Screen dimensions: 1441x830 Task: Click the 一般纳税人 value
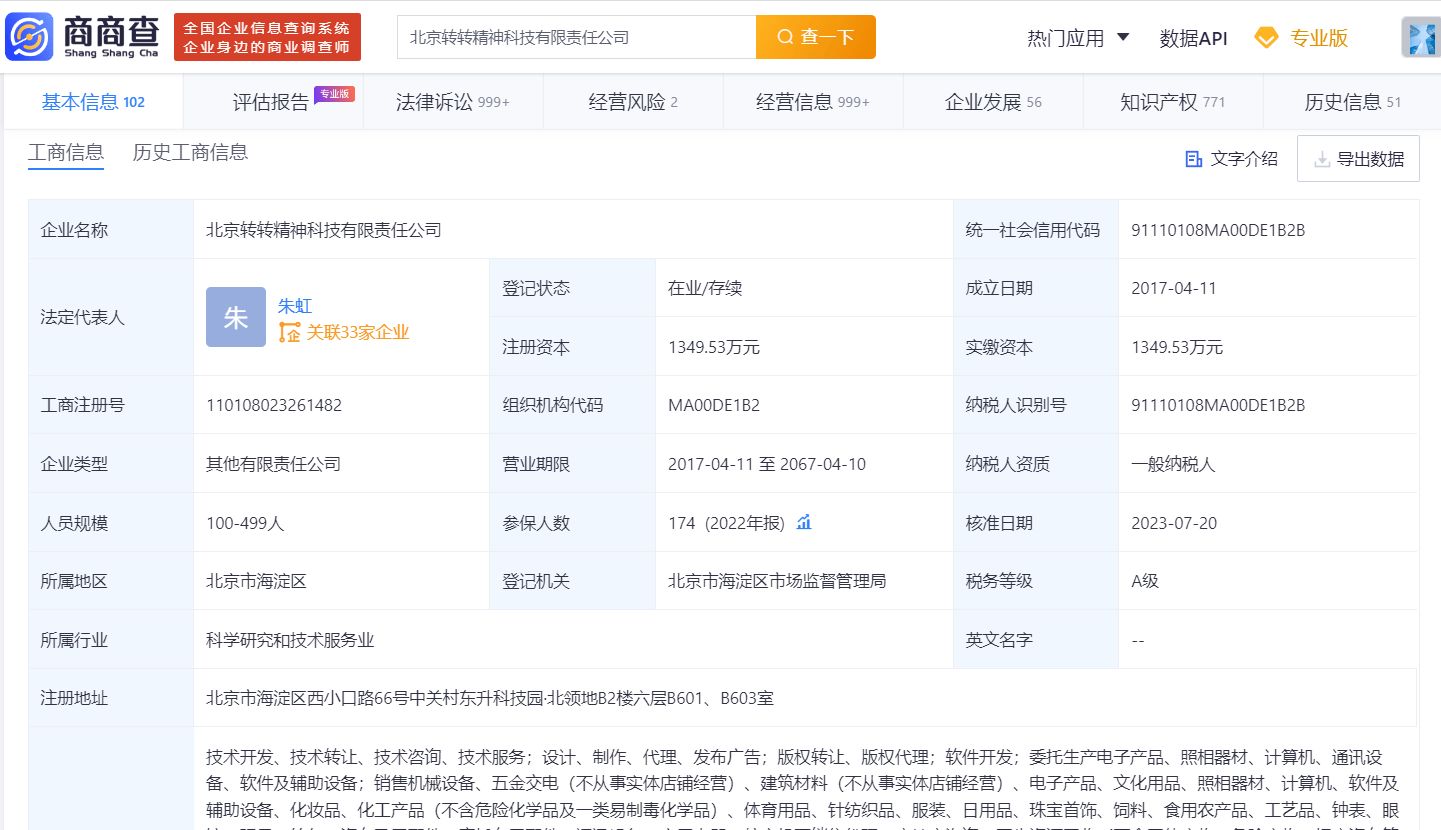pos(1172,464)
